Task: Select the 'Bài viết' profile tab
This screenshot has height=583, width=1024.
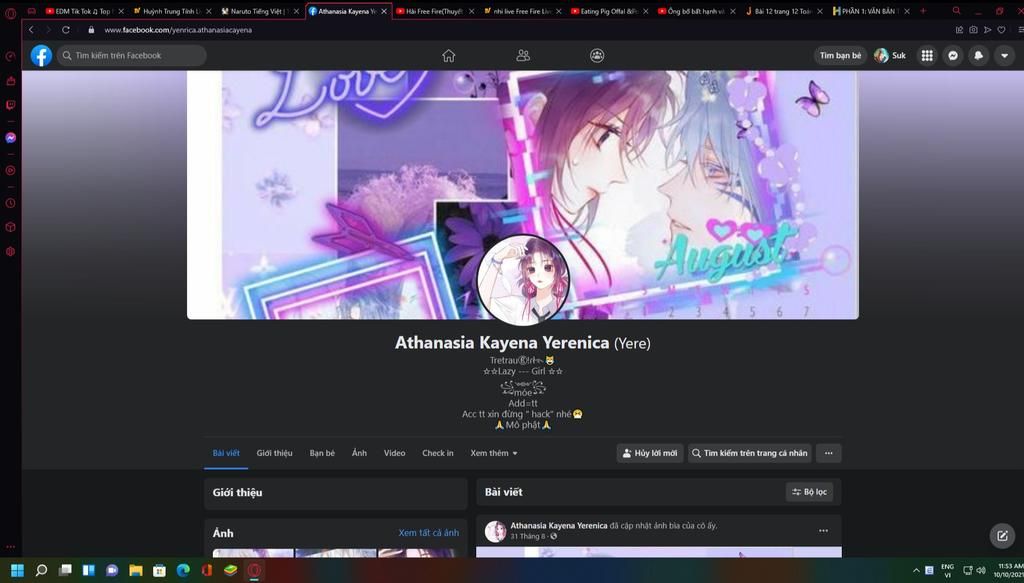Action: tap(226, 453)
